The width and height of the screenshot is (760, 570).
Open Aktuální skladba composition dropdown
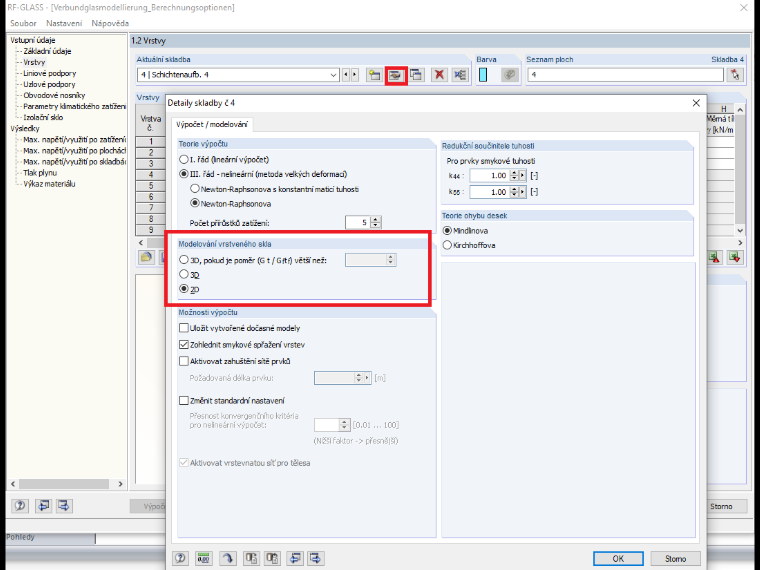[333, 75]
